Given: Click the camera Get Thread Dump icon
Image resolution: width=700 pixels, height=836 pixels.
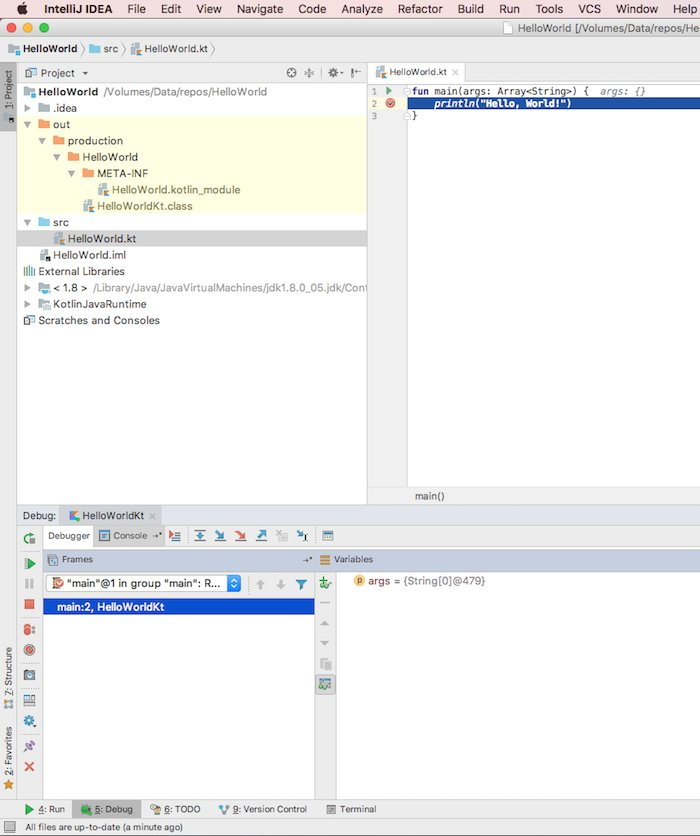Looking at the screenshot, I should click(x=29, y=675).
